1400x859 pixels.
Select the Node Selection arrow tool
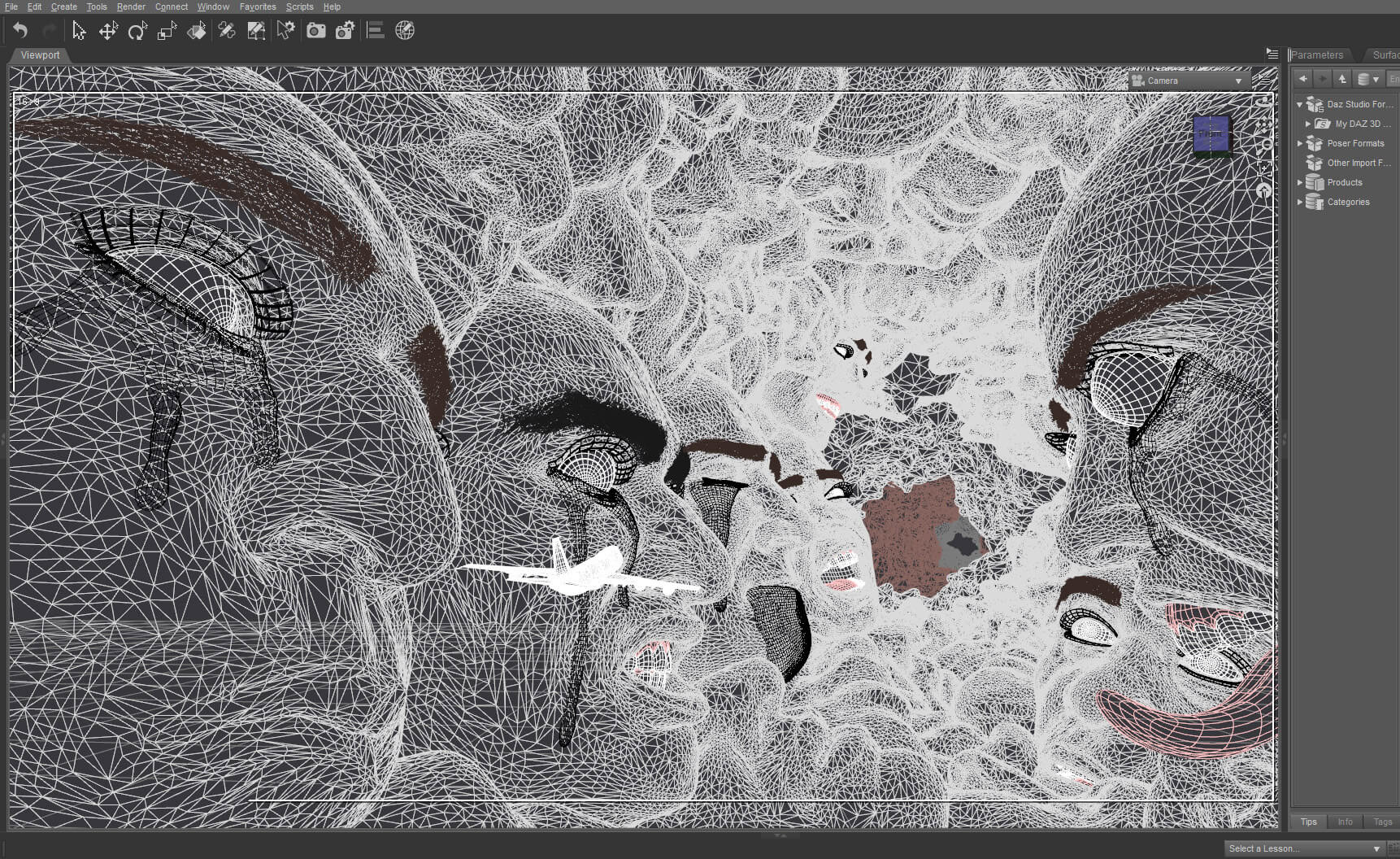79,31
